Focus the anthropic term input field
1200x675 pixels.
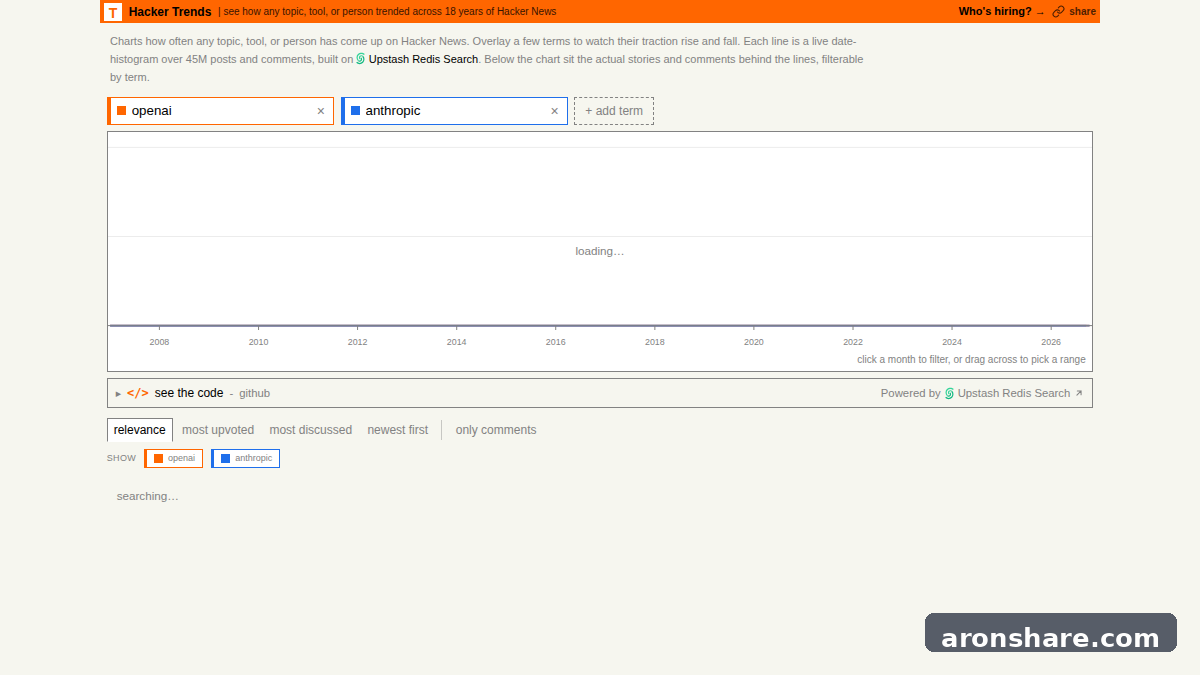point(454,111)
